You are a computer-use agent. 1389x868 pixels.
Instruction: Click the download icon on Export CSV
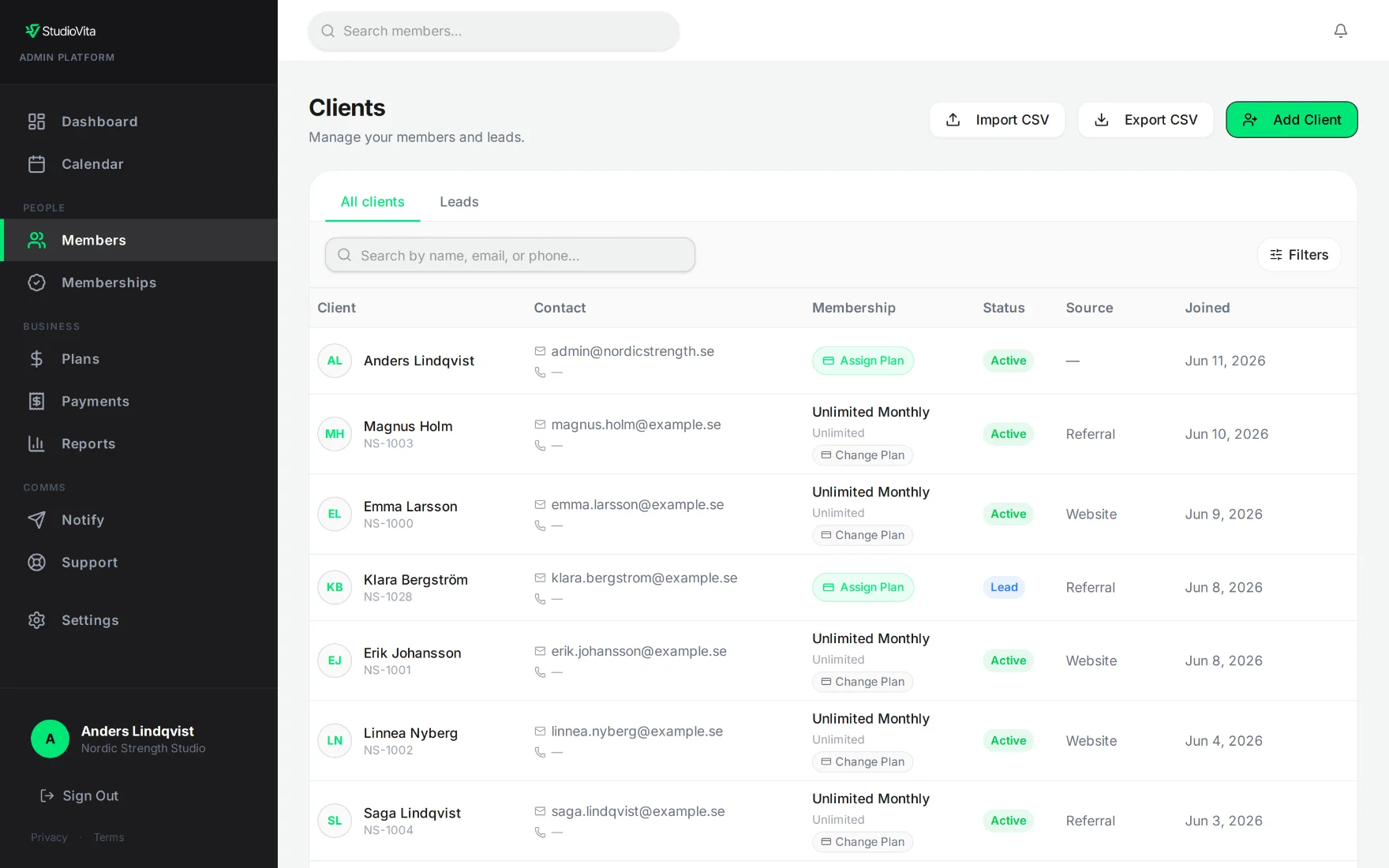tap(1102, 120)
